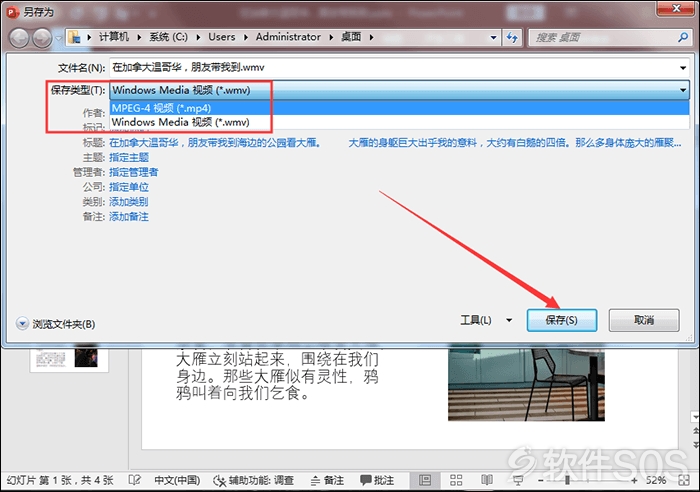Click the spell check icon in the status bar
This screenshot has width=700, height=492.
pos(134,480)
